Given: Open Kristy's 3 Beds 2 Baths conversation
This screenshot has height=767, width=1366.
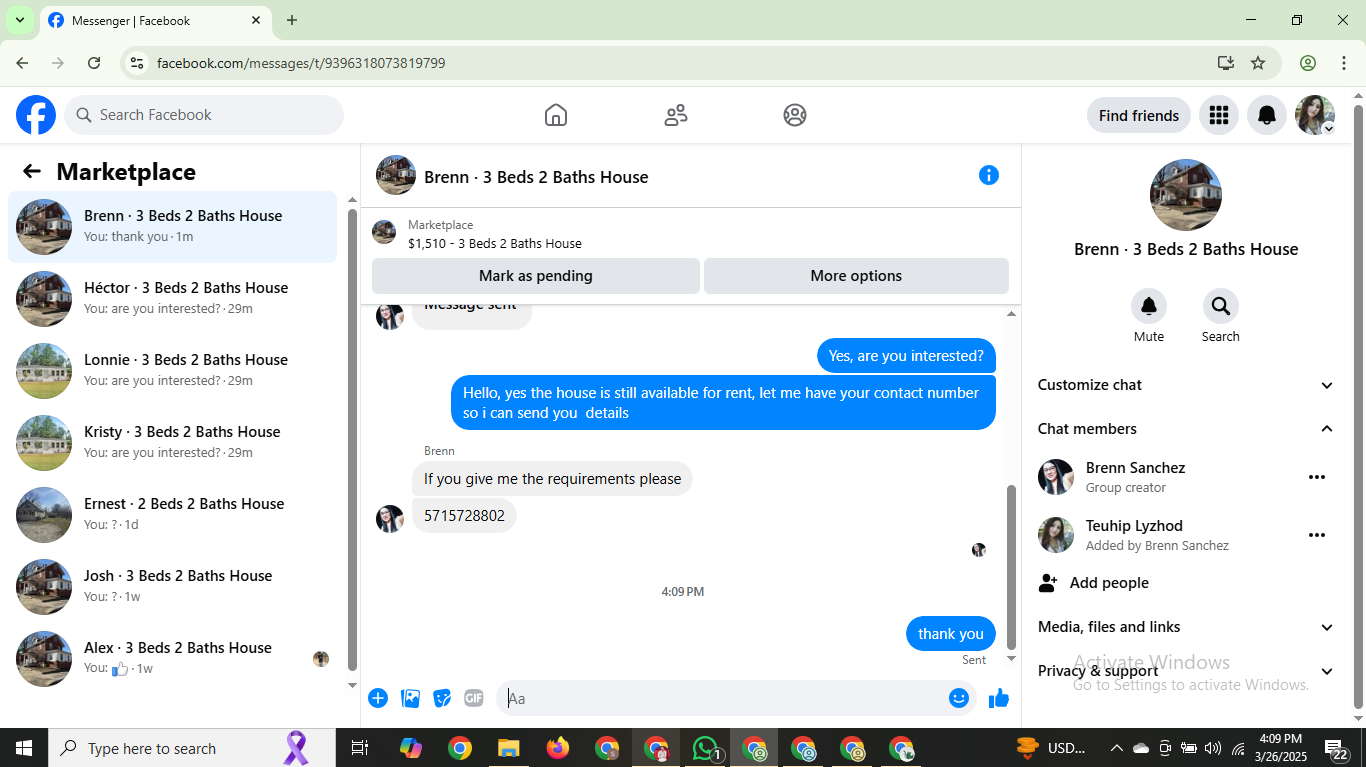Looking at the screenshot, I should 172,443.
